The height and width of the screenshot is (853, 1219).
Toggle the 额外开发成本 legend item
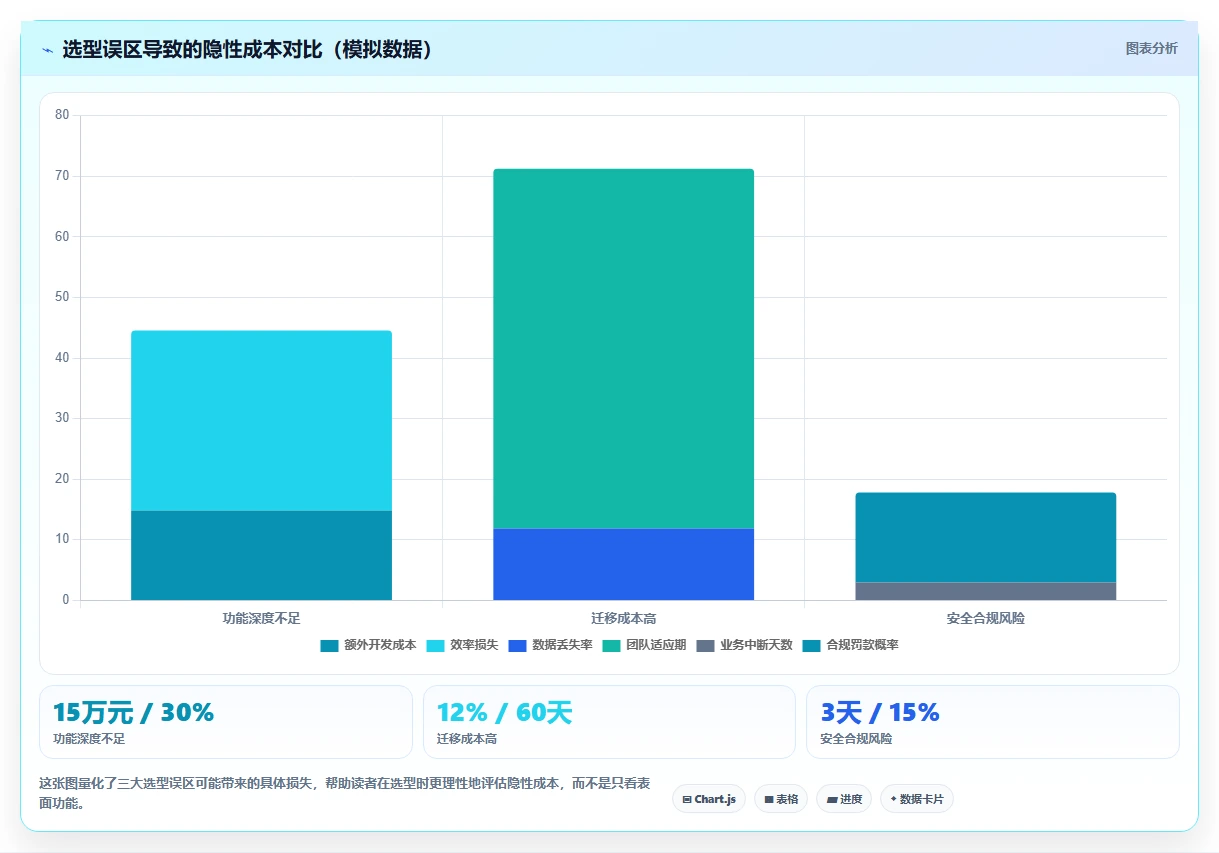pyautogui.click(x=368, y=645)
